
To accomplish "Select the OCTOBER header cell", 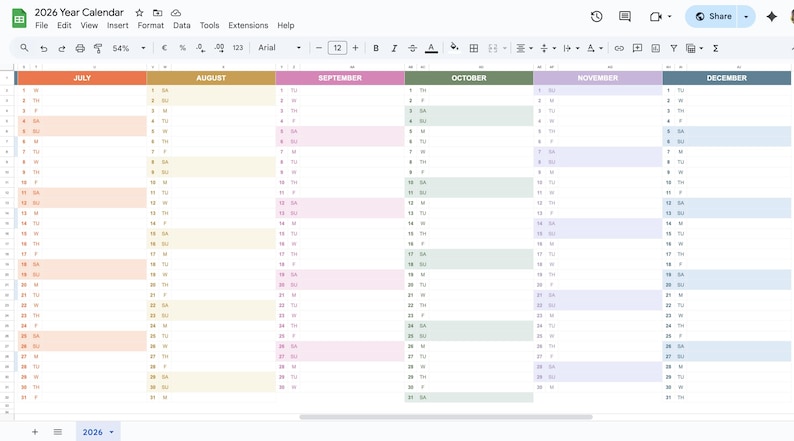I will [469, 78].
